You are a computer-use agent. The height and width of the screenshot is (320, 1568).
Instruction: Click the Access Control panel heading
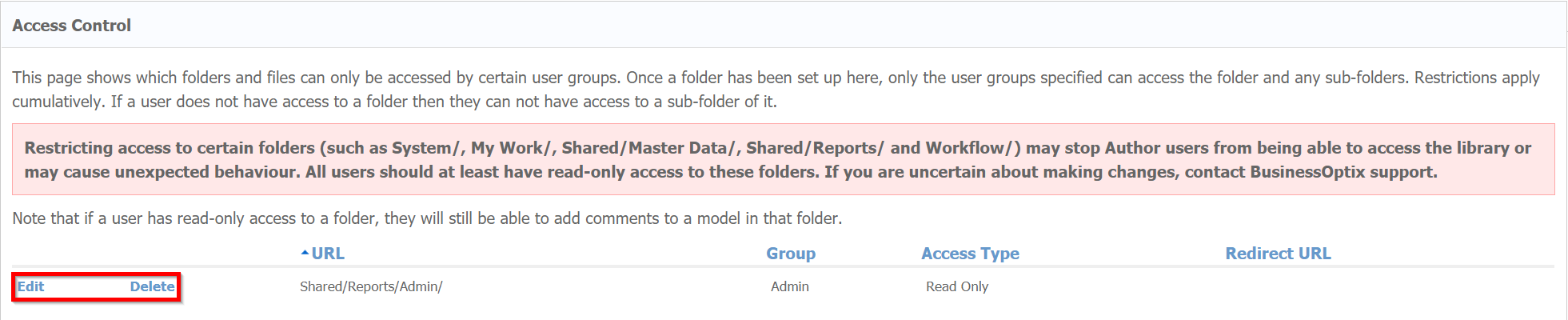point(72,26)
